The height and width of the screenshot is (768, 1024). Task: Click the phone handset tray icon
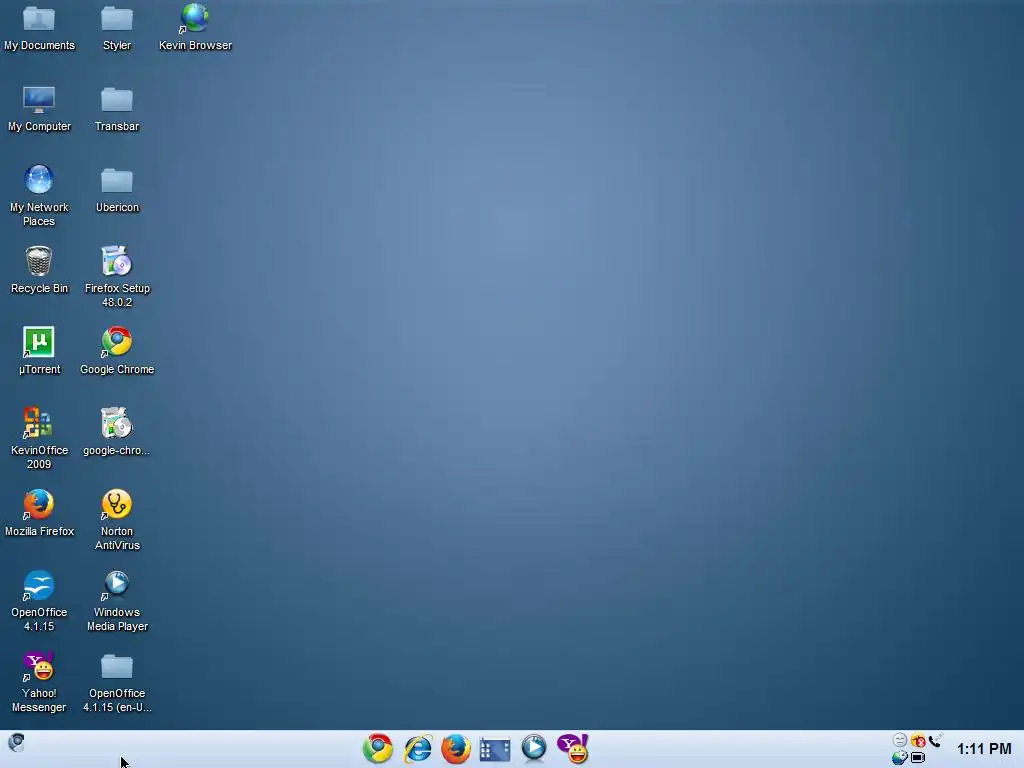click(x=935, y=741)
